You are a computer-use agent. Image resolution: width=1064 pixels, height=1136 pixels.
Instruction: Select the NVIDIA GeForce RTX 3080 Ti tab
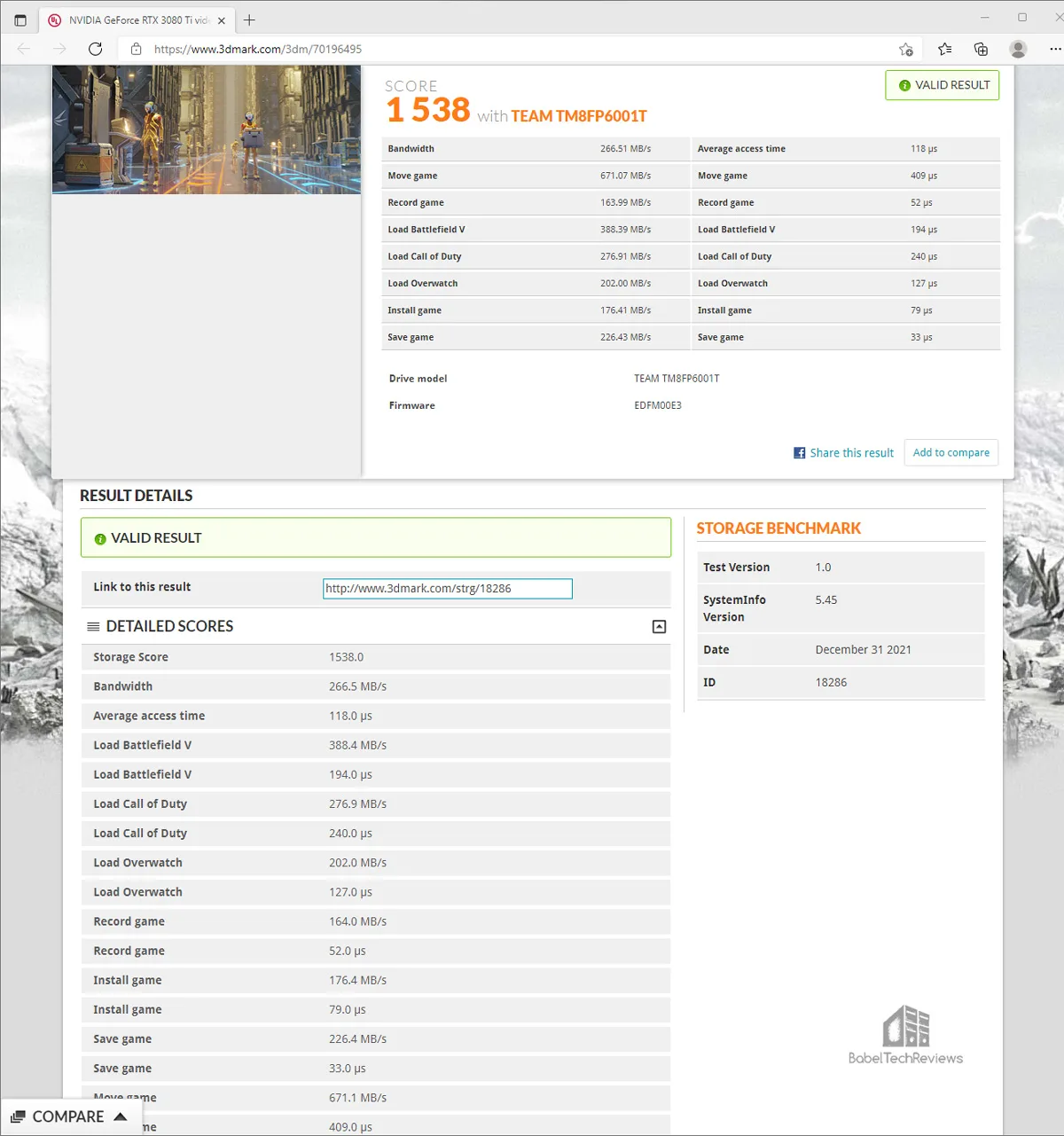coord(137,20)
